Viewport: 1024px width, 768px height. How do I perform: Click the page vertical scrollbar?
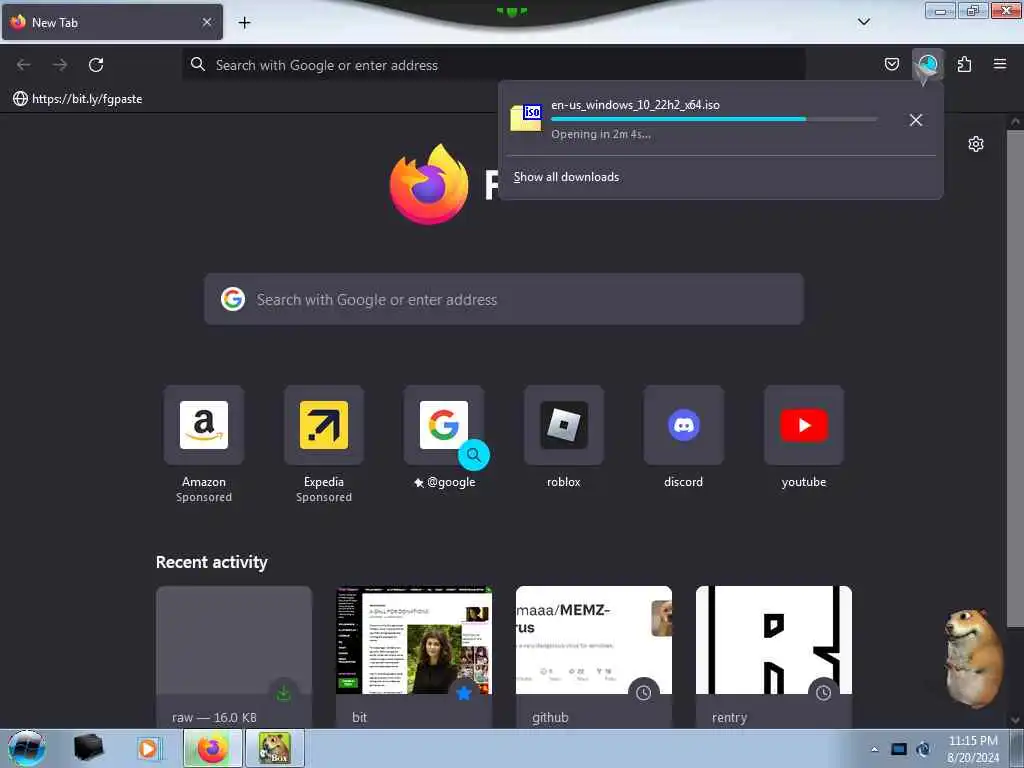(1015, 379)
